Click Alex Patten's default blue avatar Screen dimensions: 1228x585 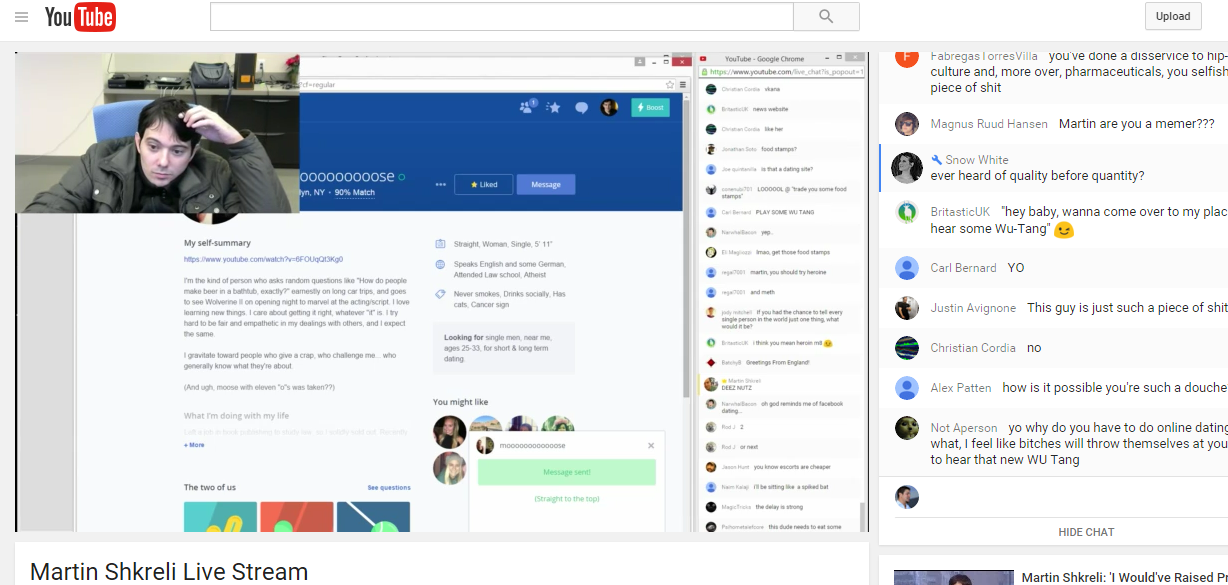[x=907, y=388]
